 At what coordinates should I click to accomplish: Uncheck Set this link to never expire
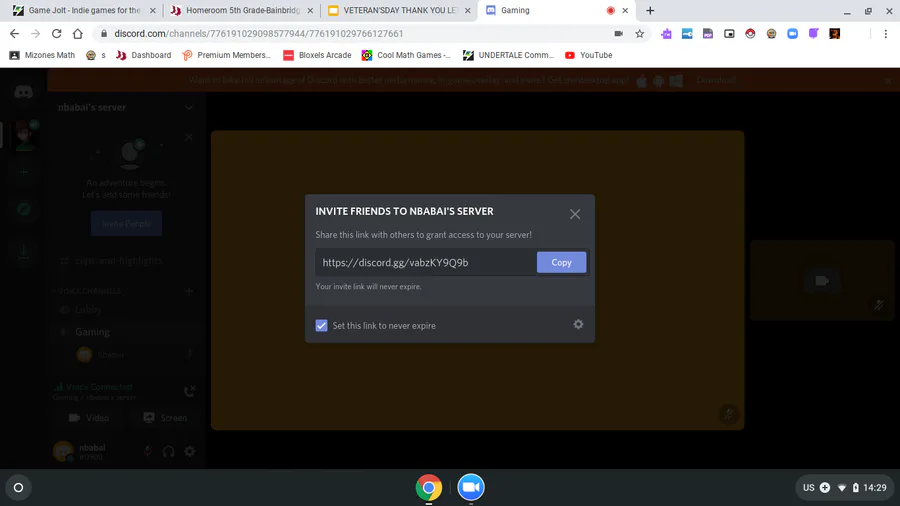pyautogui.click(x=321, y=325)
